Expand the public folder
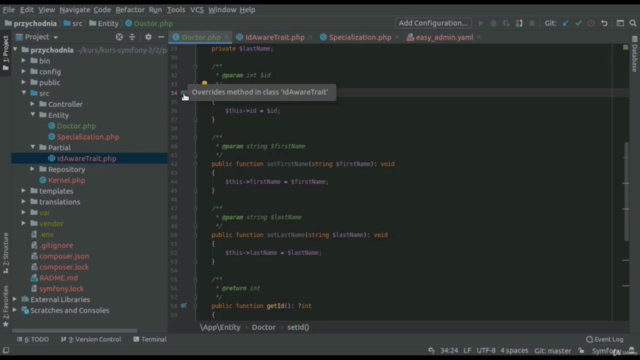 click(x=24, y=82)
